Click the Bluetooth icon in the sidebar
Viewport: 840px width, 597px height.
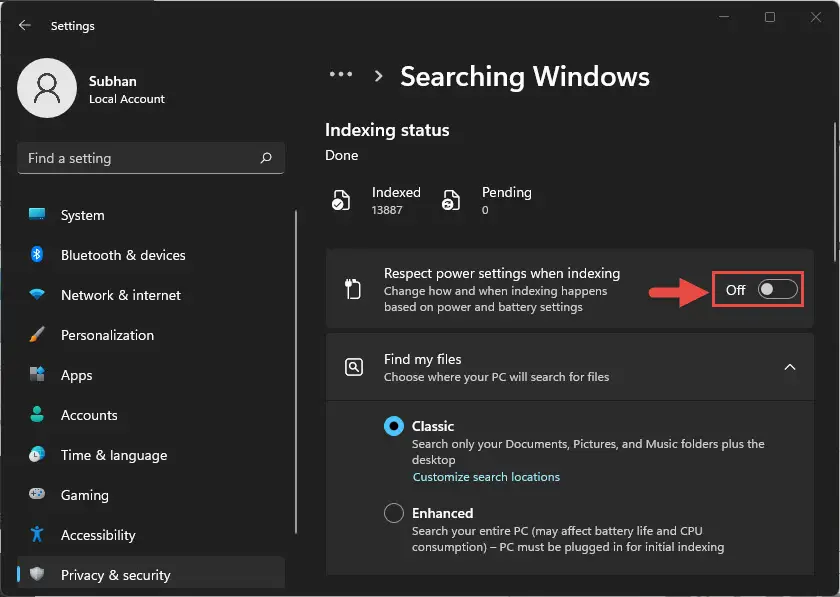click(37, 255)
